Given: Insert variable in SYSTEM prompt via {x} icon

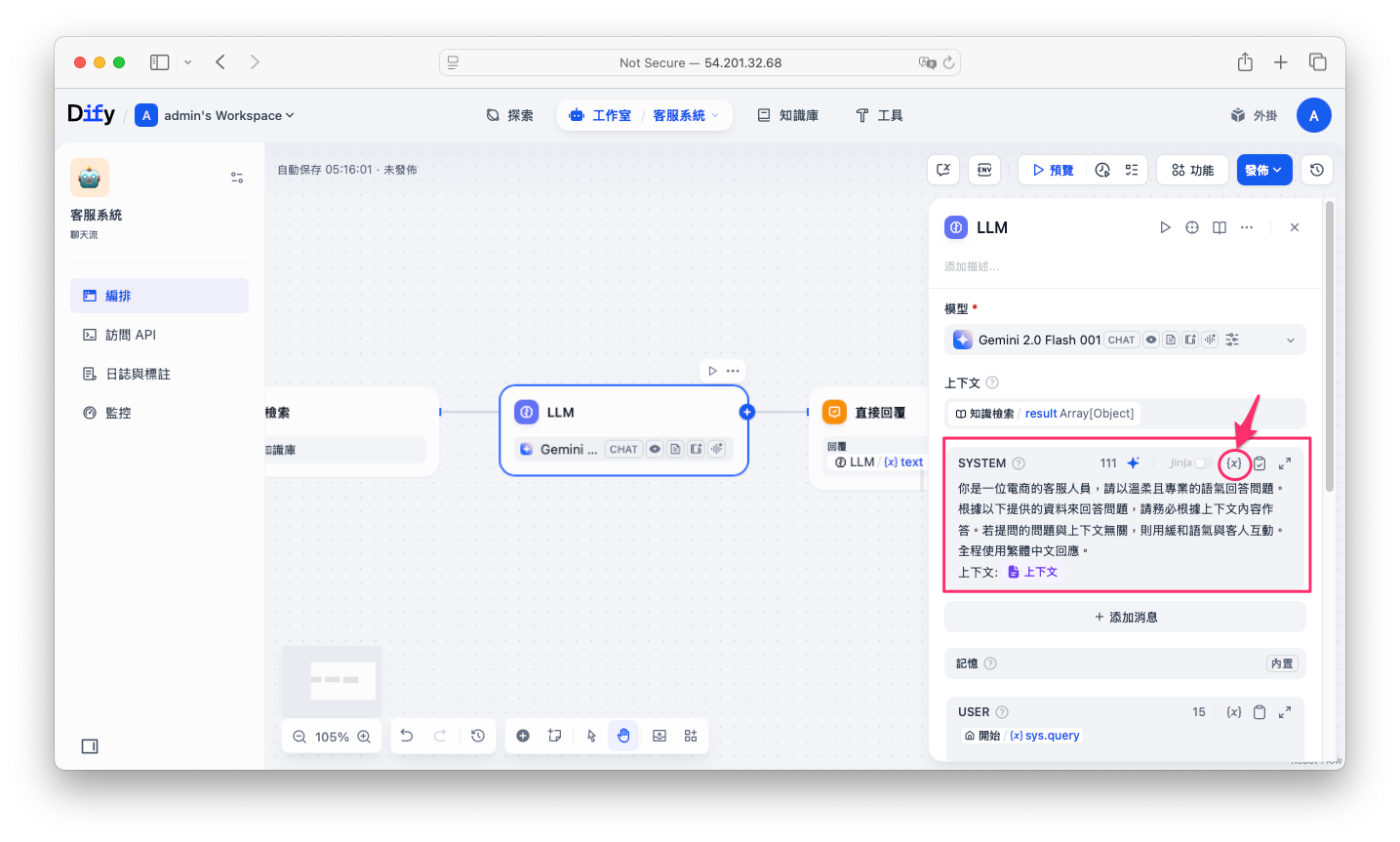Looking at the screenshot, I should pyautogui.click(x=1234, y=463).
